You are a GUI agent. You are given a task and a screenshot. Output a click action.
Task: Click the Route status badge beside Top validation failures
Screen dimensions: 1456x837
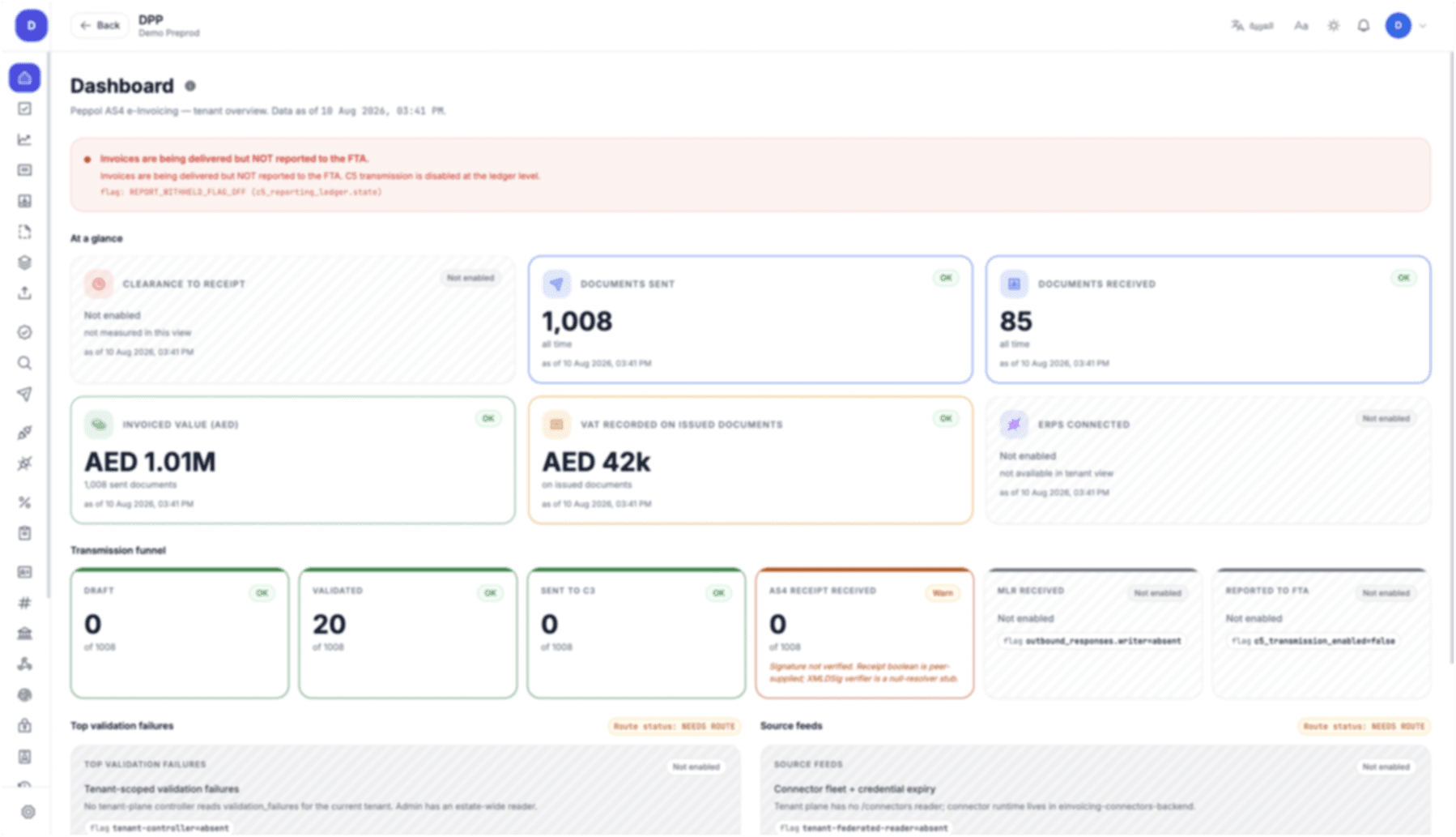pyautogui.click(x=675, y=727)
